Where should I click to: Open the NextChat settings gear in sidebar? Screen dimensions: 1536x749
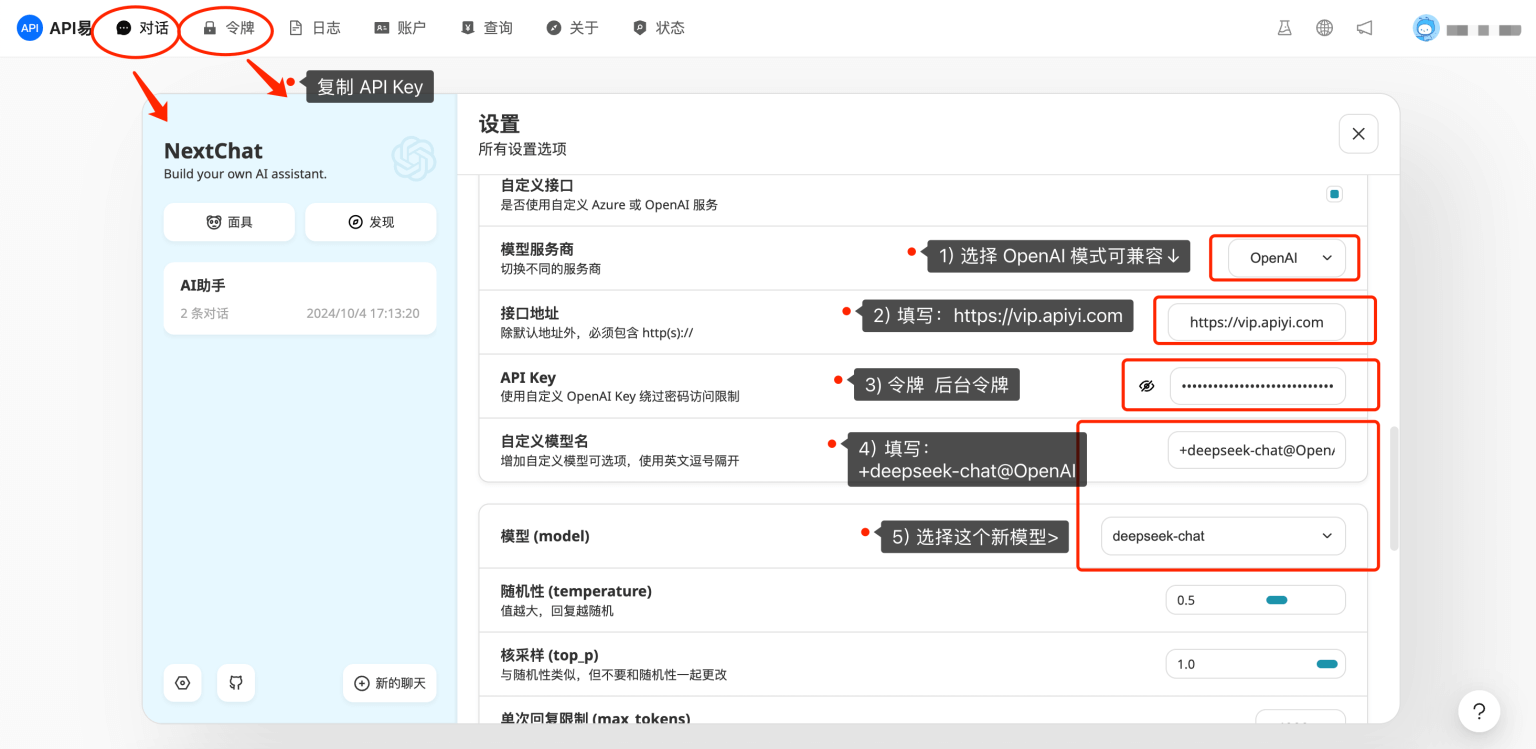point(182,683)
